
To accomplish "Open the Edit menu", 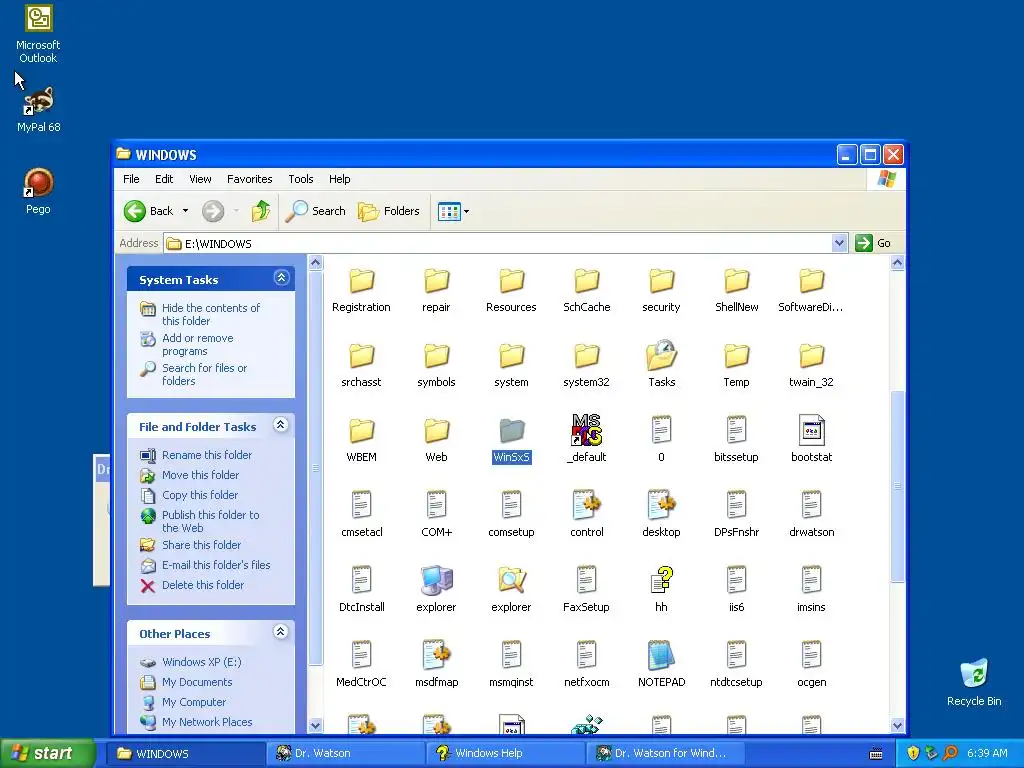I will [x=164, y=179].
